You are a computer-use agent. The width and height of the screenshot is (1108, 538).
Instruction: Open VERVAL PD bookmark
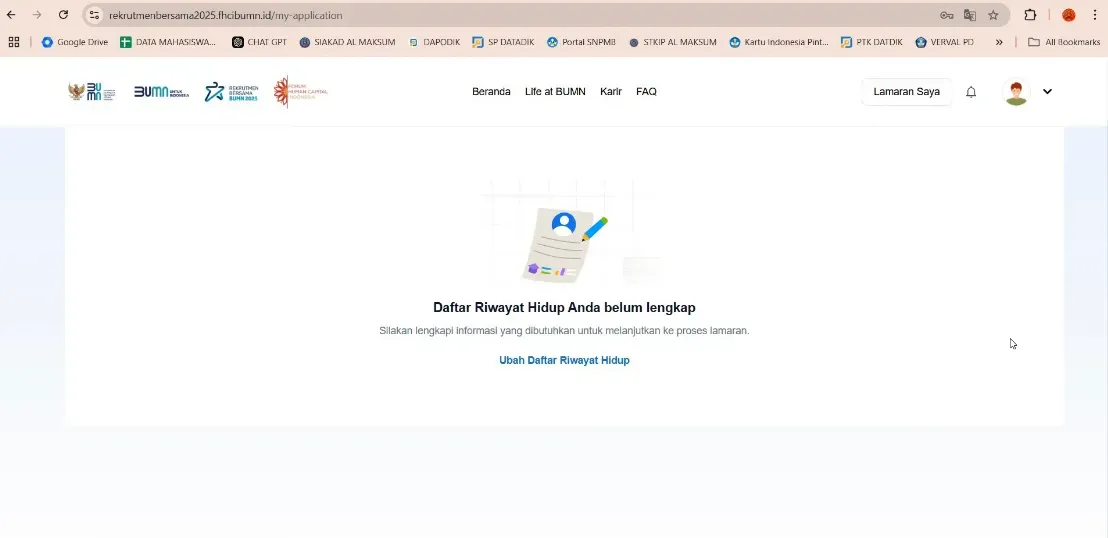coord(944,42)
